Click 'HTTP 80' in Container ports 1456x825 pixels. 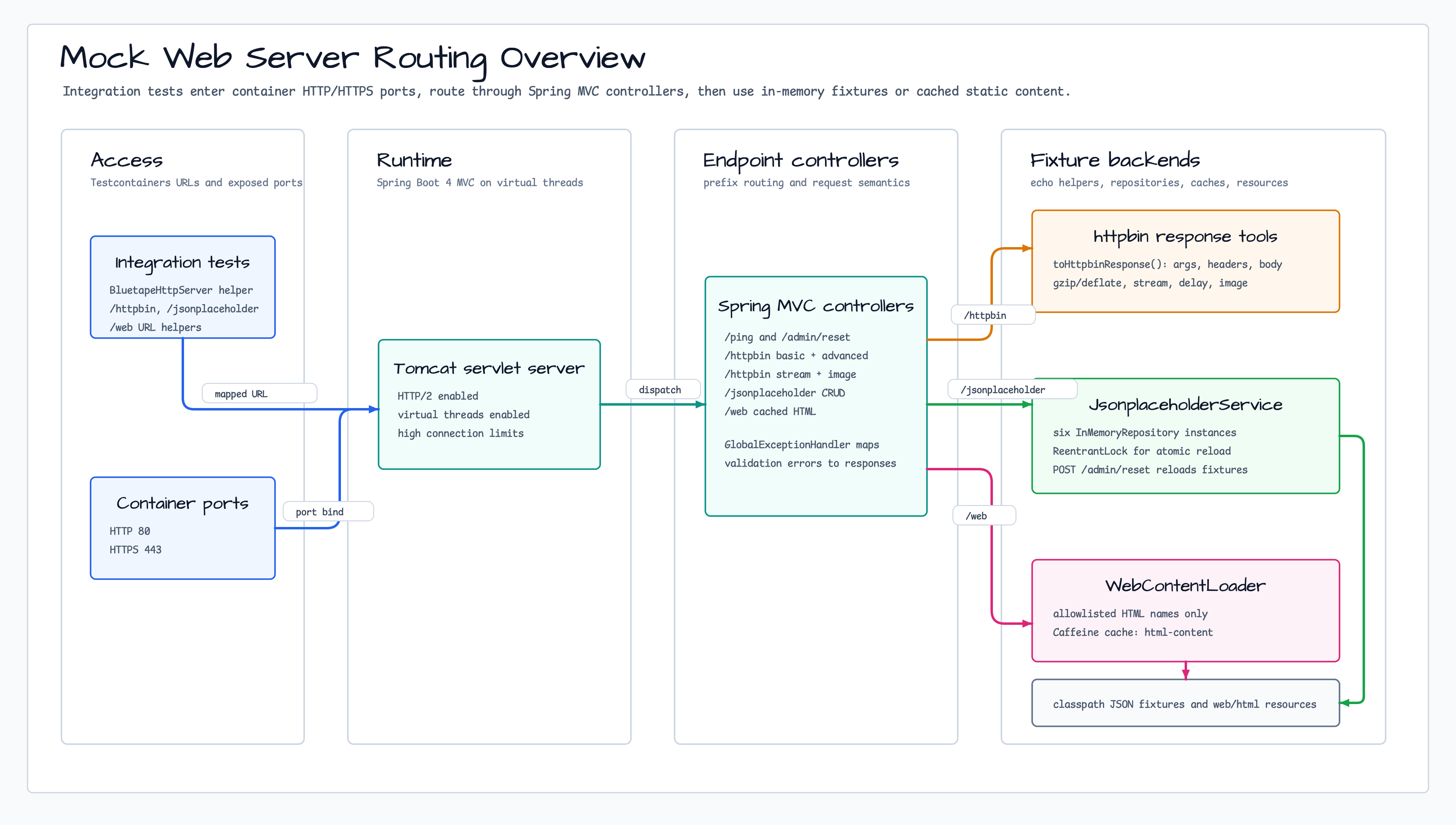click(130, 531)
